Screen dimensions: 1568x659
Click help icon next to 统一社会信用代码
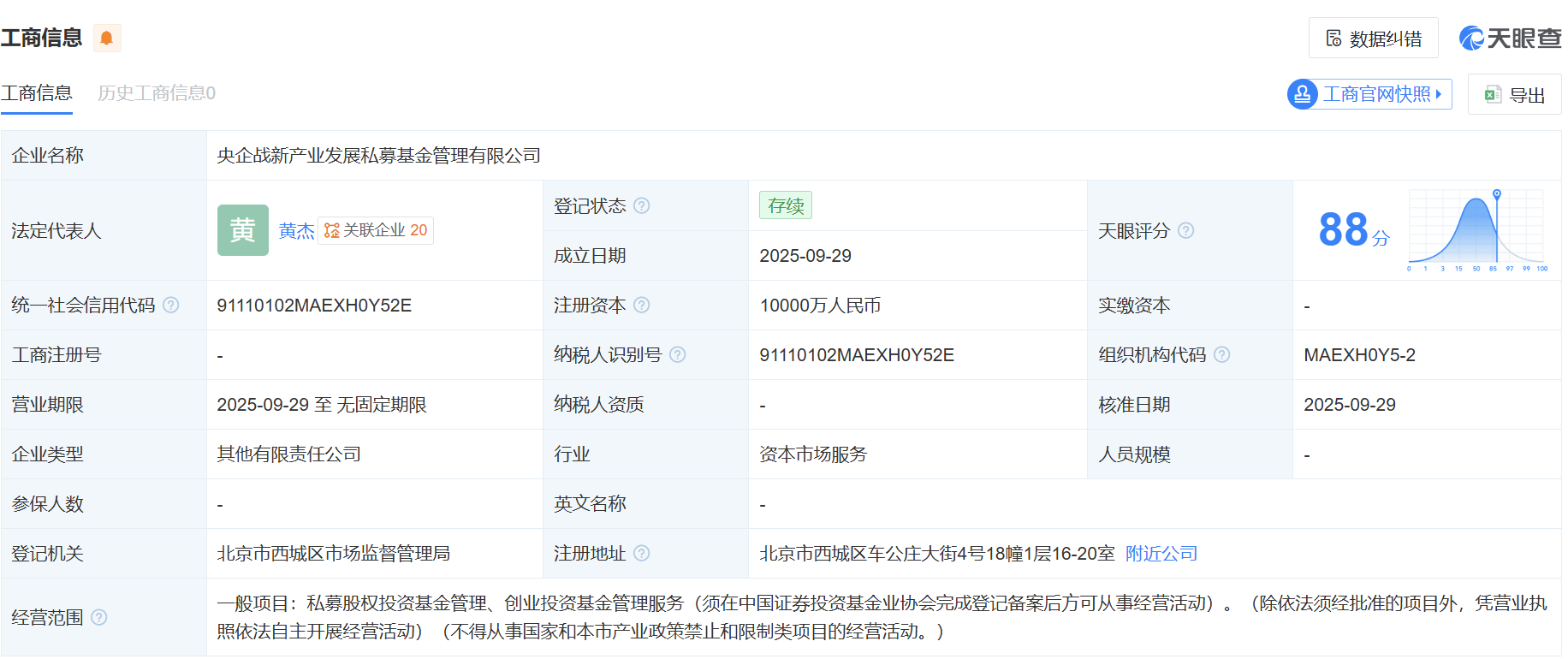click(x=171, y=306)
